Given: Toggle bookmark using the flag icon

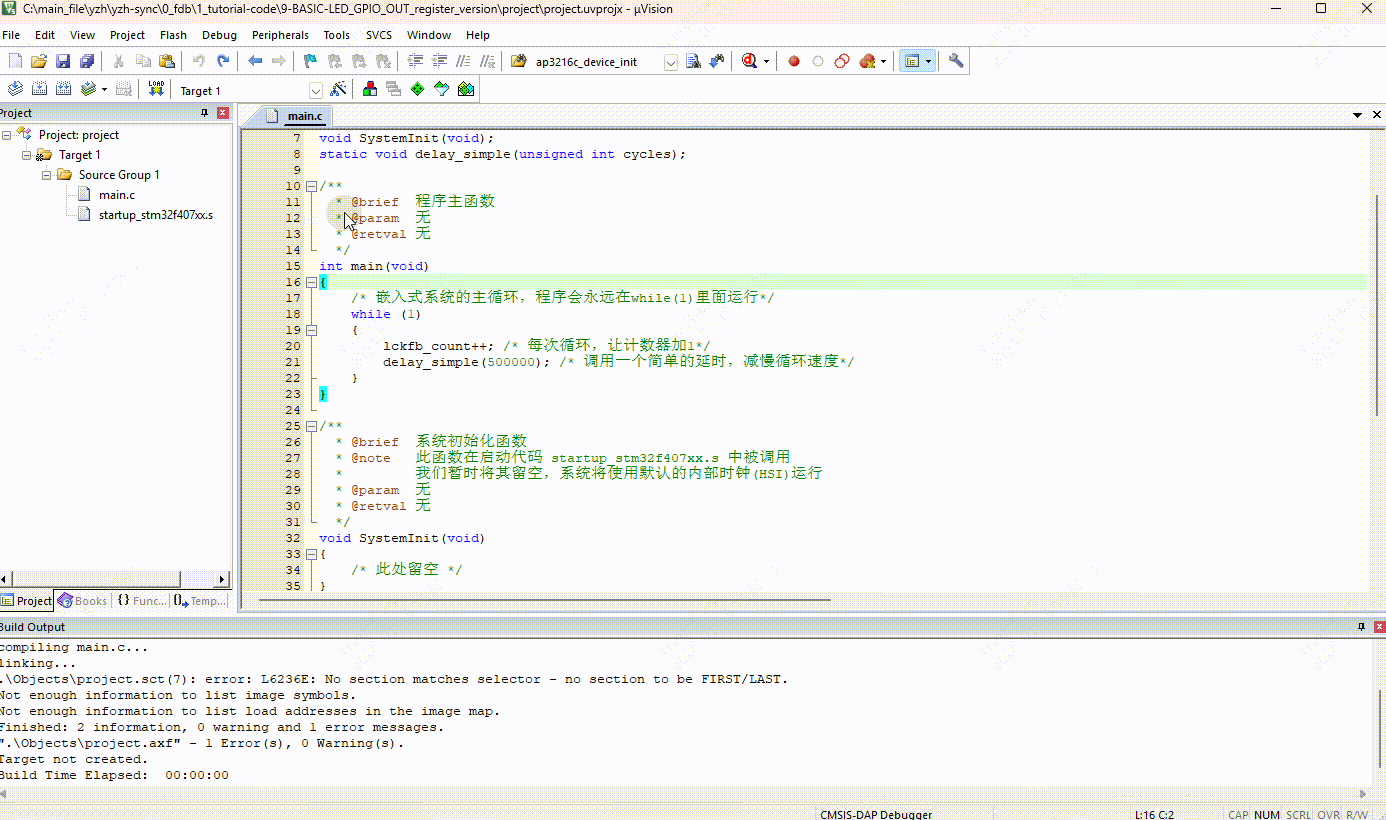Looking at the screenshot, I should pos(310,61).
